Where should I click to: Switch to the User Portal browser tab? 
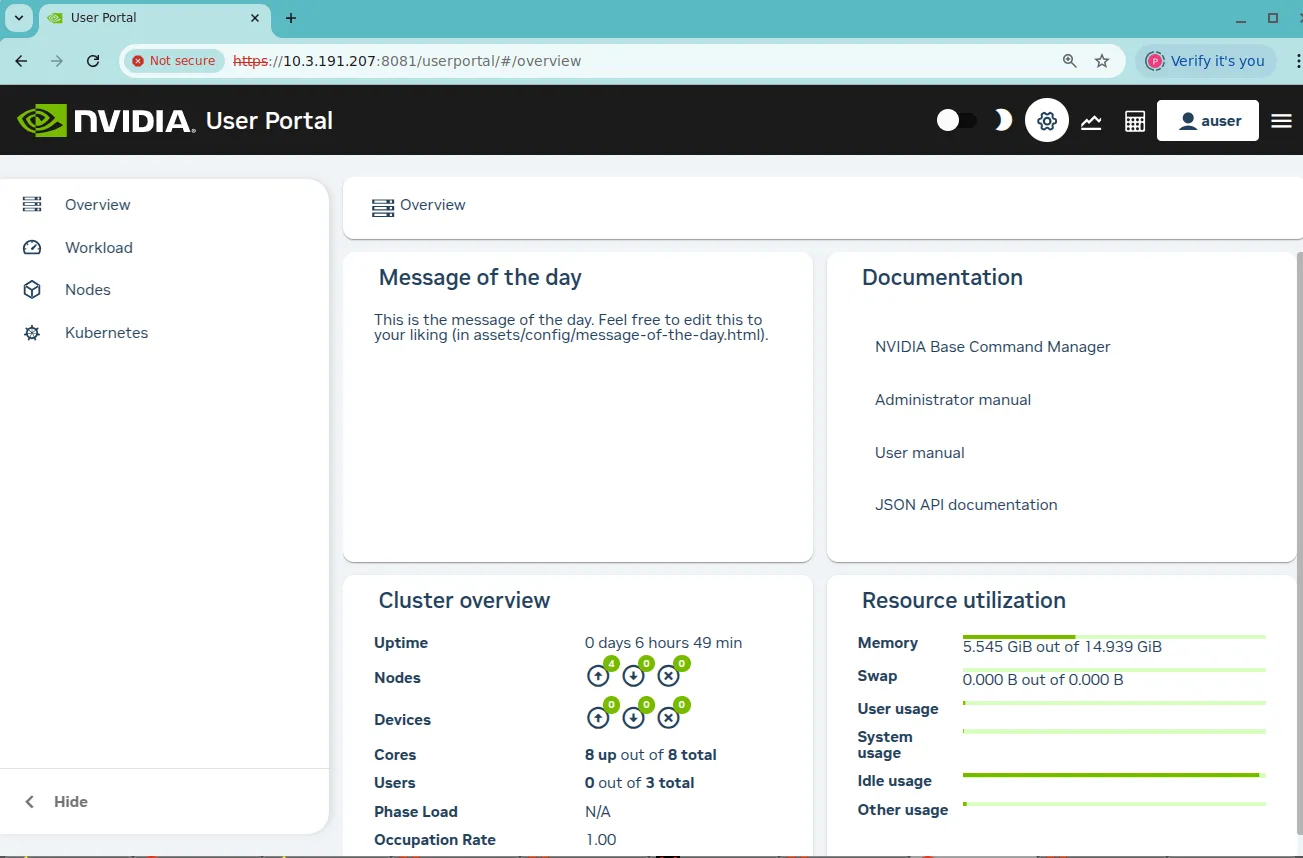(155, 18)
